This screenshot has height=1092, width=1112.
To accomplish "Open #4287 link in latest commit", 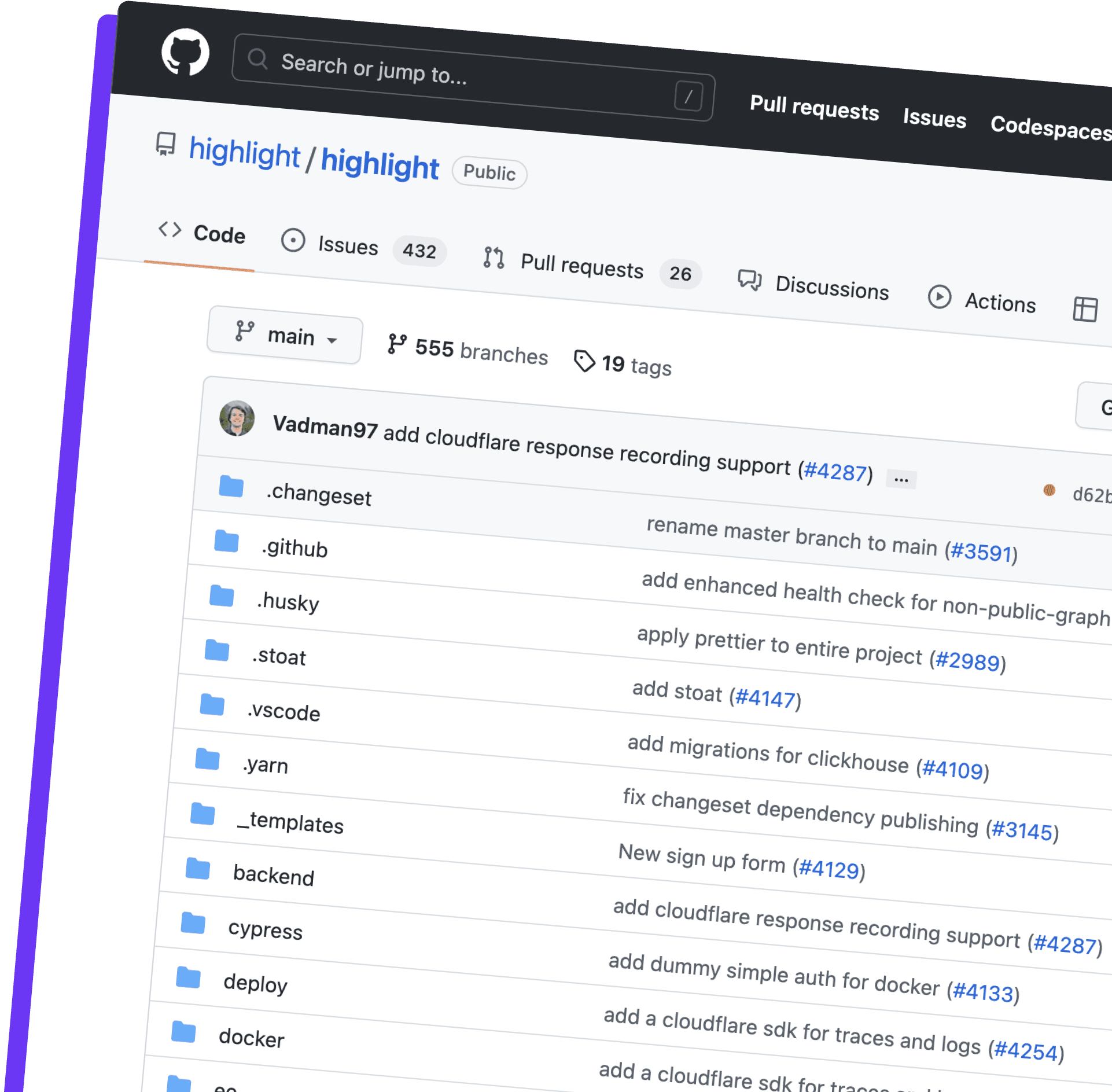I will (x=835, y=472).
